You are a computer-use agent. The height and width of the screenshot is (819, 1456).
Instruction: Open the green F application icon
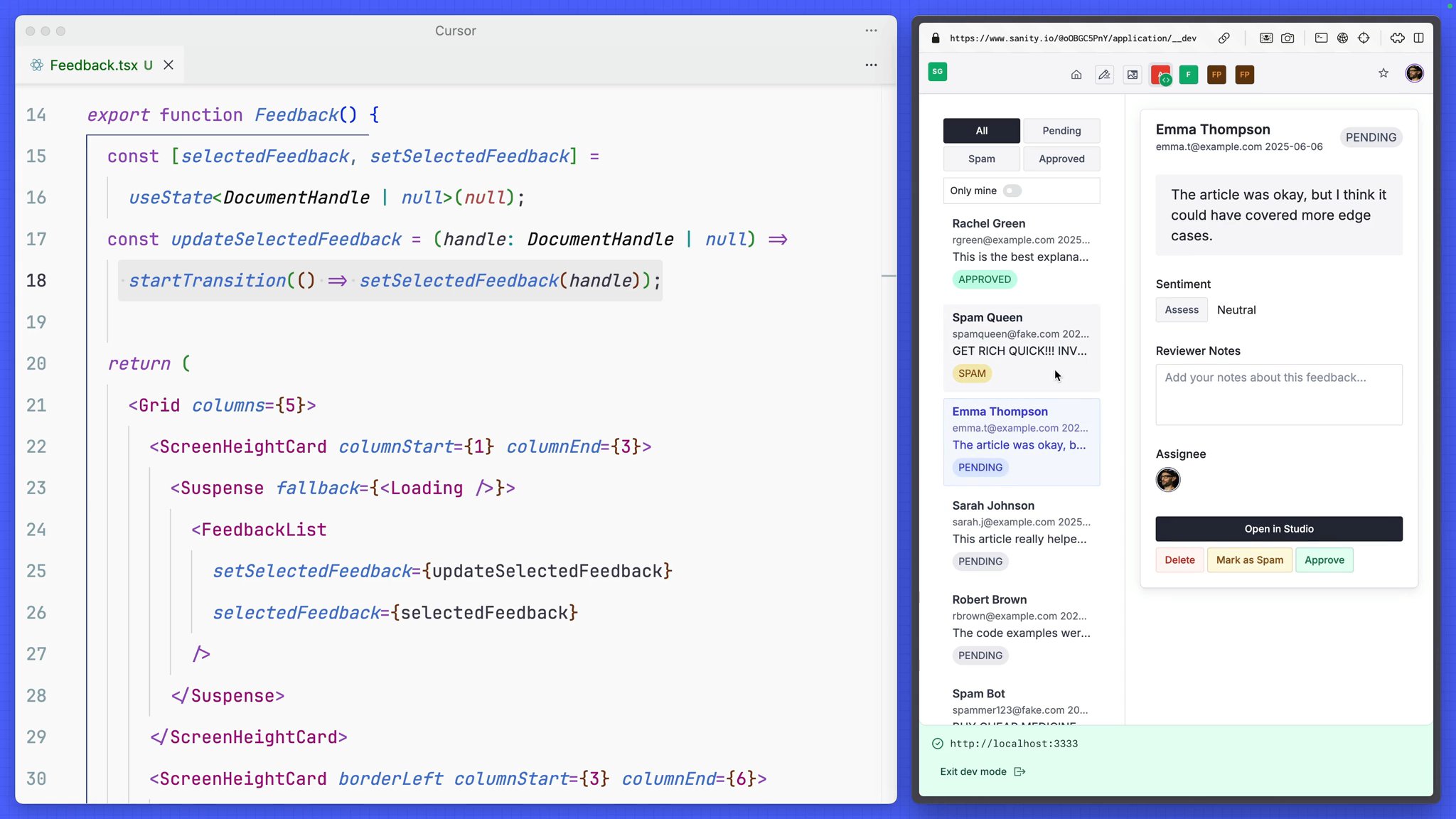click(x=1189, y=75)
